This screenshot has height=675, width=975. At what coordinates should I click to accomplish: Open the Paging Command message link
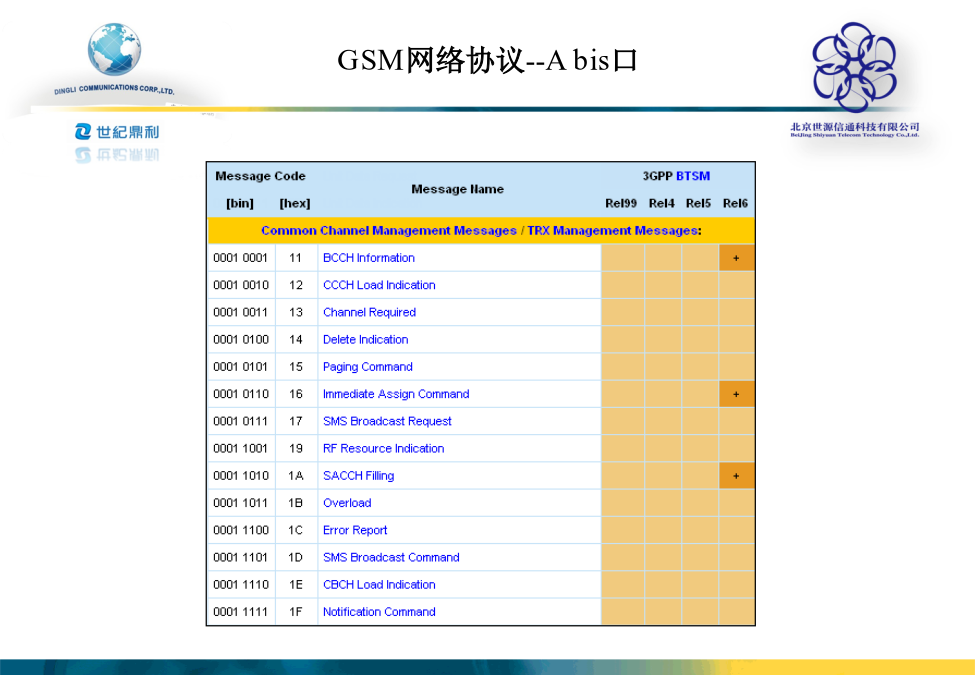[x=367, y=367]
